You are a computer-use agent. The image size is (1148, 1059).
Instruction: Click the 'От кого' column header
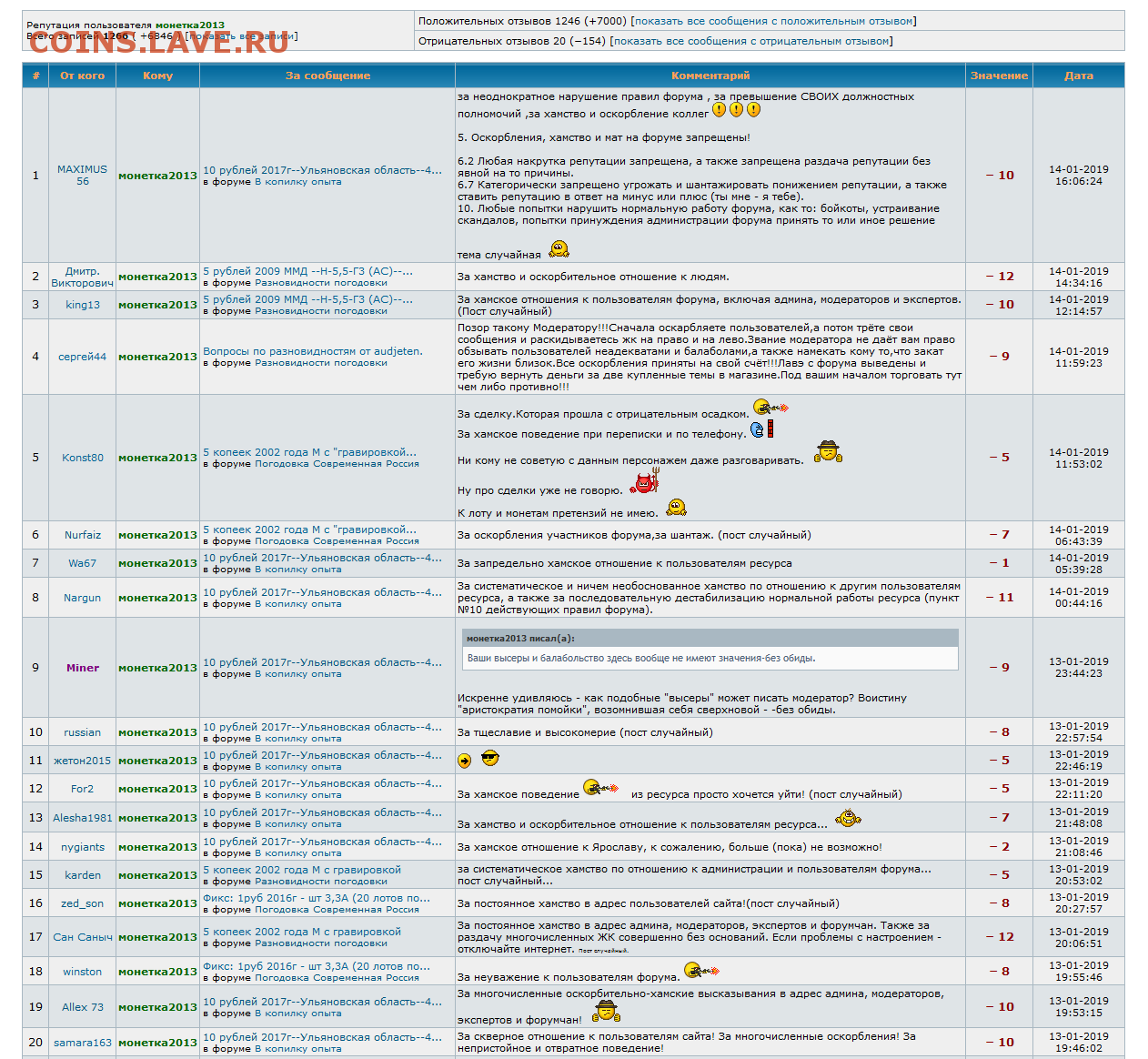click(x=83, y=76)
